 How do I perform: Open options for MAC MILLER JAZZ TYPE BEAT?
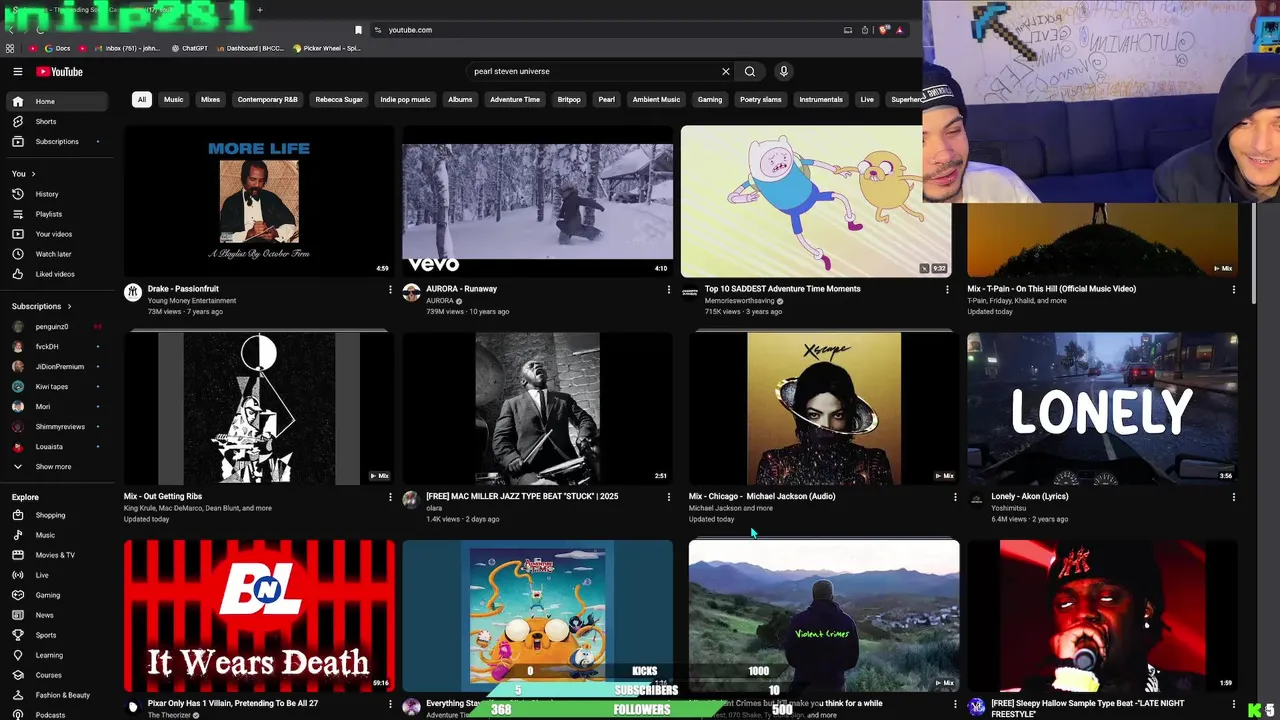(669, 497)
